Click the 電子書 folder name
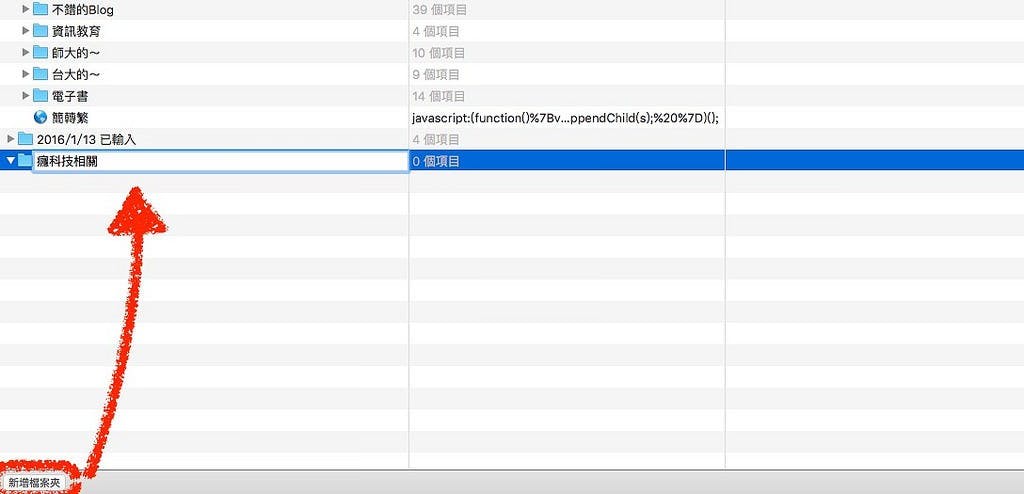Image resolution: width=1024 pixels, height=494 pixels. [70, 96]
